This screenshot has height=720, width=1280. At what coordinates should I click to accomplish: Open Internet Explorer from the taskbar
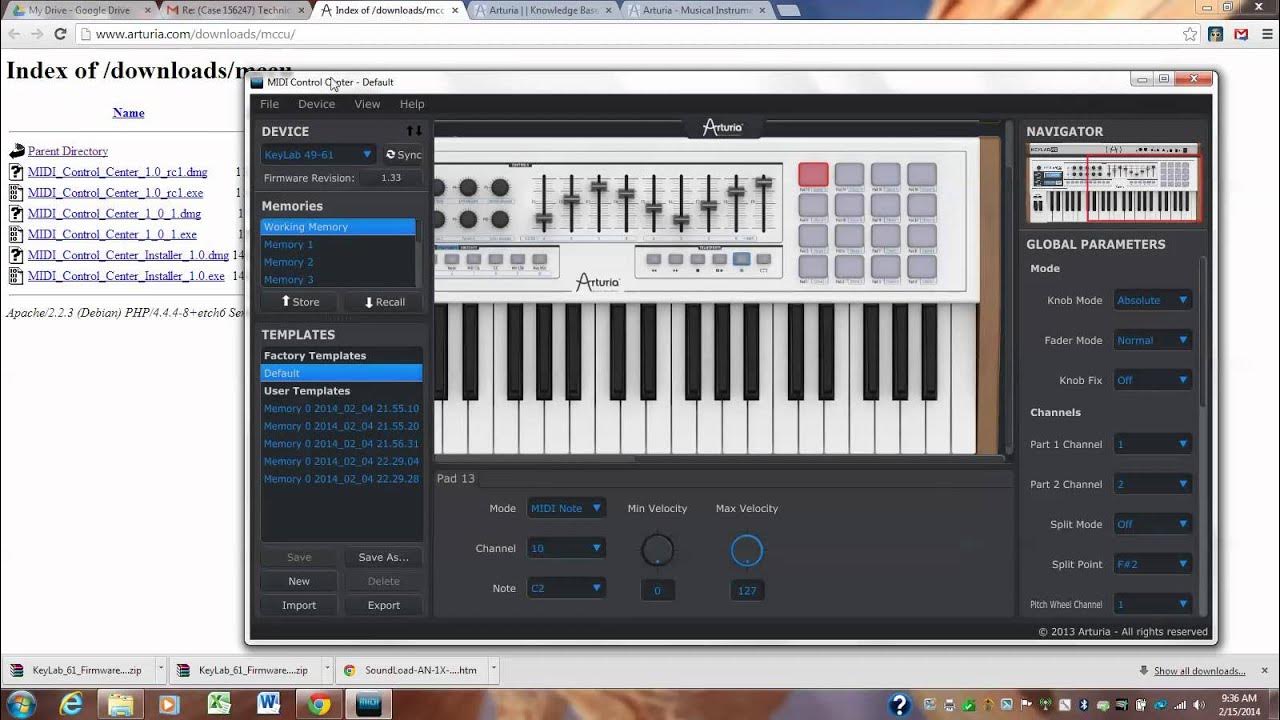click(70, 704)
